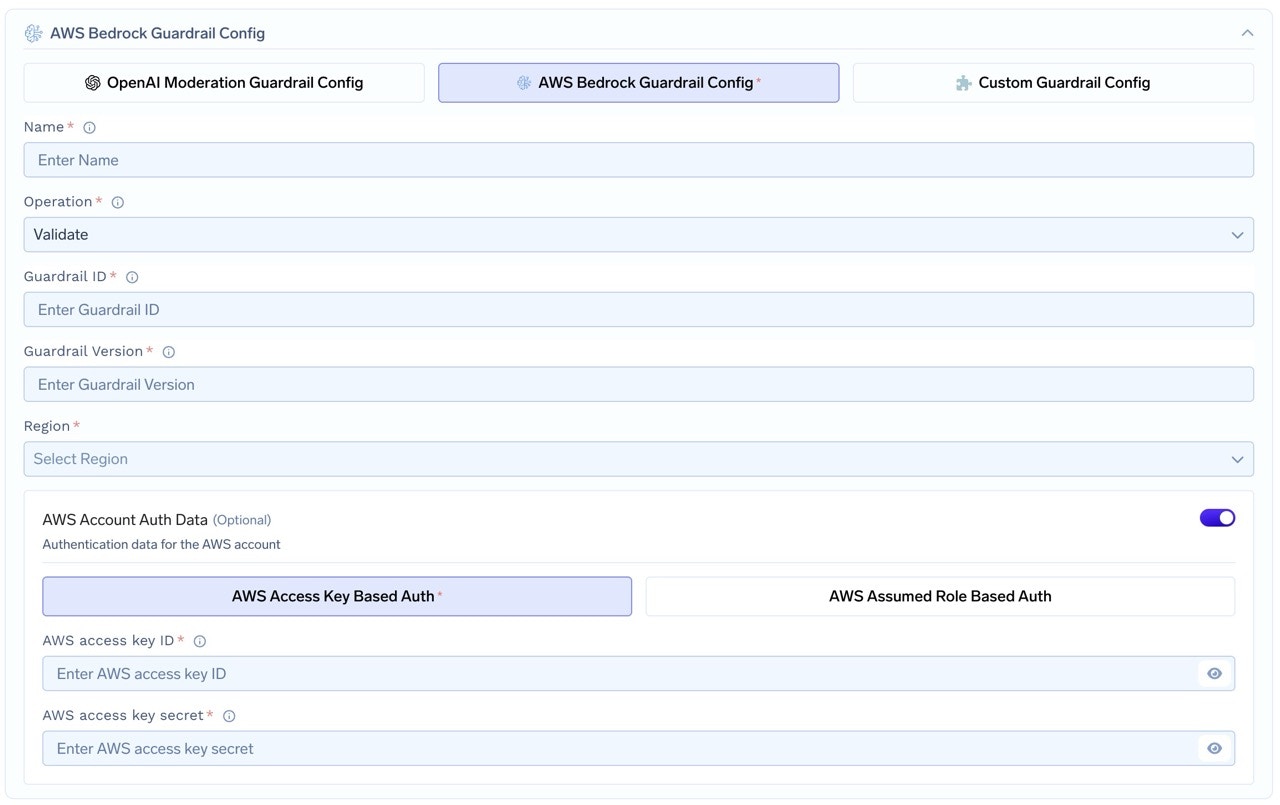The width and height of the screenshot is (1280, 805).
Task: Click 'Authentication data for the AWS account' text
Action: pyautogui.click(x=161, y=545)
